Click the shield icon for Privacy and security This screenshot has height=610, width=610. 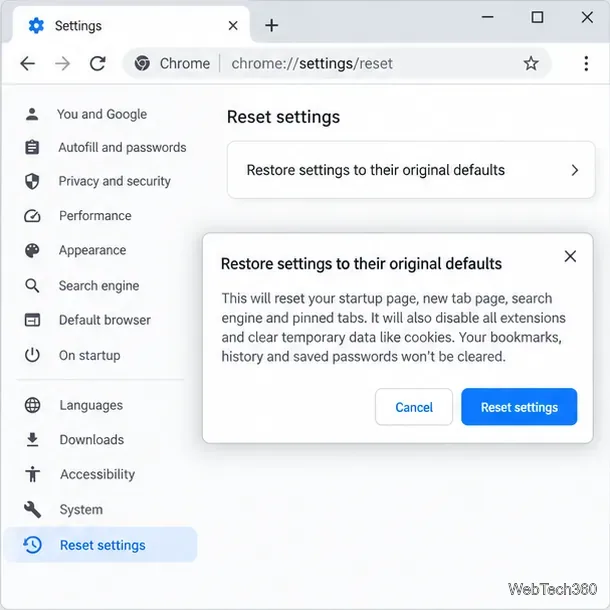[32, 181]
